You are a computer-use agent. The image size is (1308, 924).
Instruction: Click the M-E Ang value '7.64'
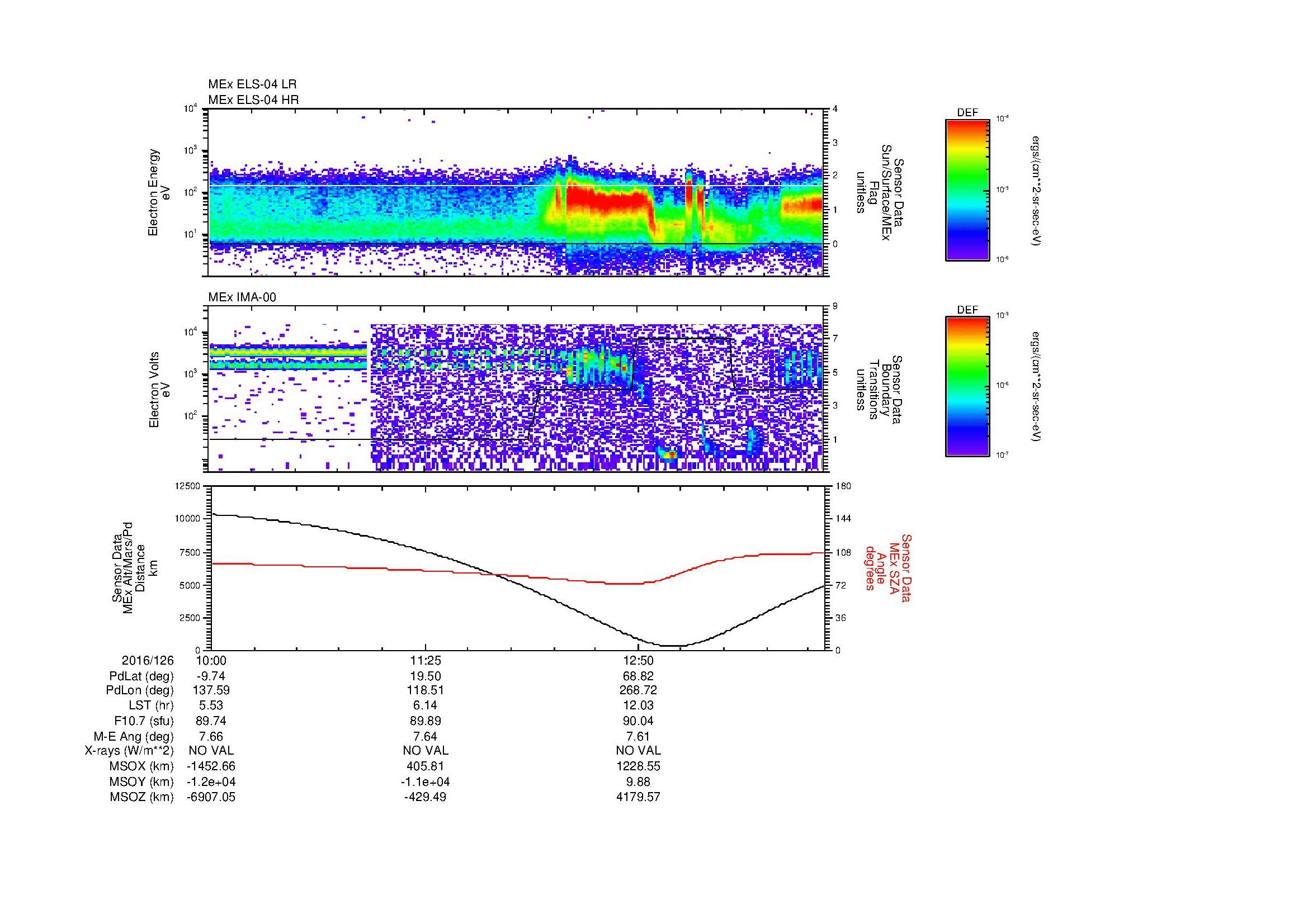(x=425, y=736)
